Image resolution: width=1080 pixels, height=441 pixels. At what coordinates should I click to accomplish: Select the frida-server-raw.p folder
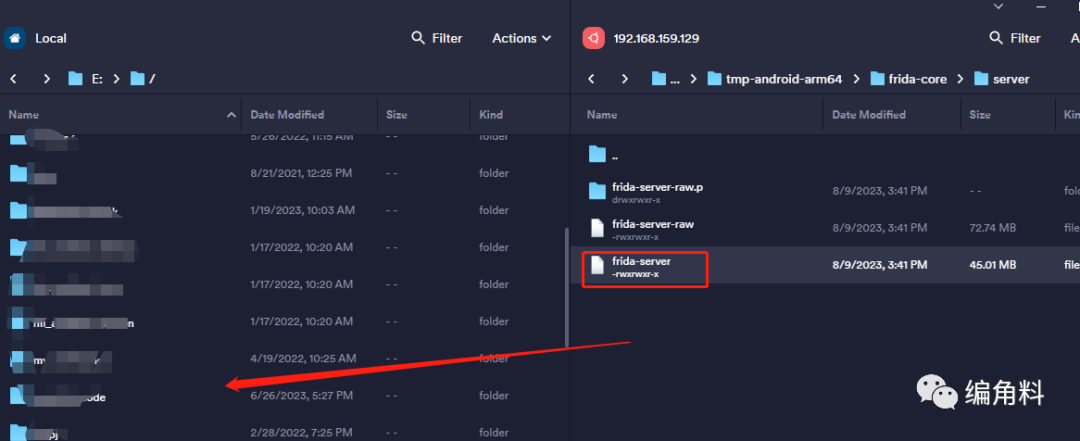[x=825, y=191]
